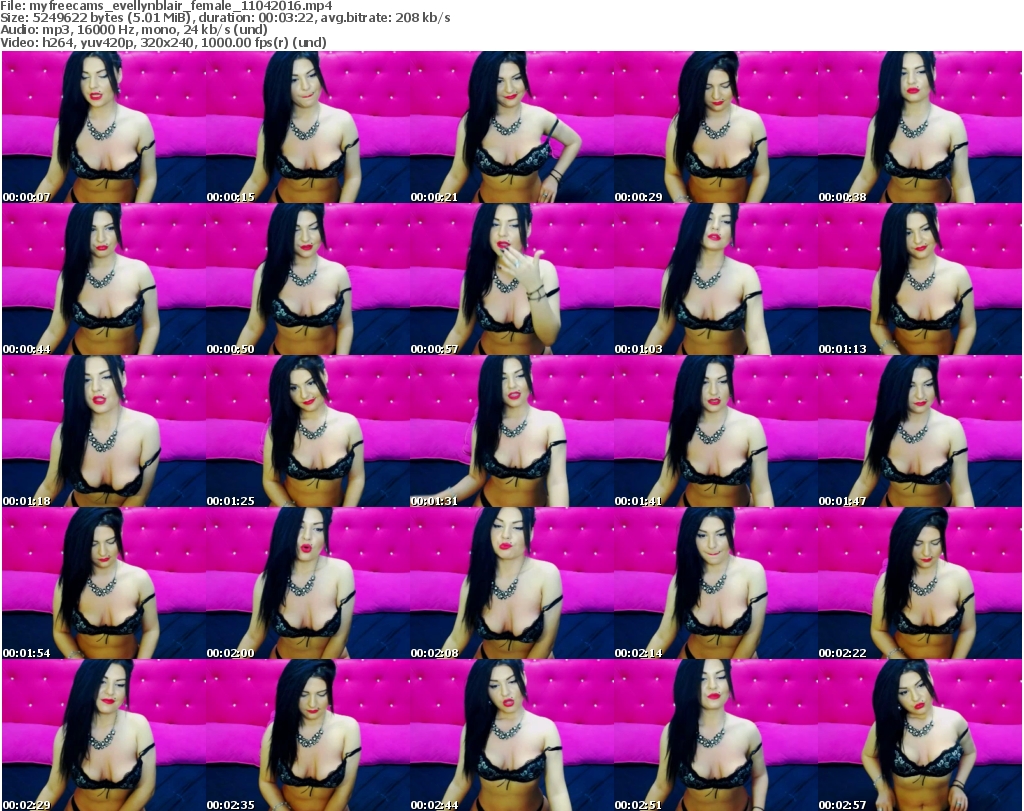View the frame at 00:02:44
Screen dimensions: 1024x811
(x=511, y=735)
